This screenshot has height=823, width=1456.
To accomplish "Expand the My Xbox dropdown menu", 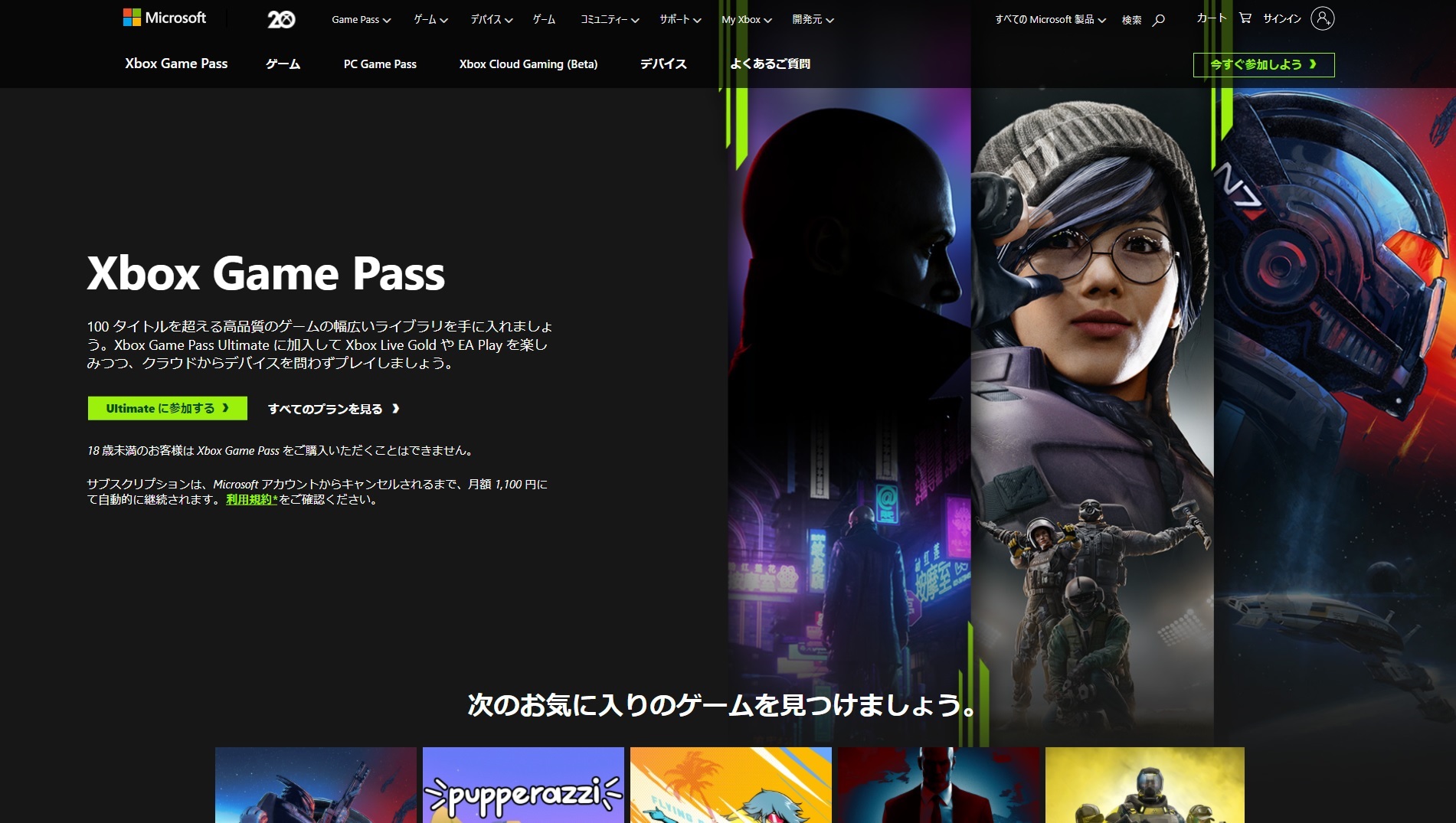I will click(747, 20).
